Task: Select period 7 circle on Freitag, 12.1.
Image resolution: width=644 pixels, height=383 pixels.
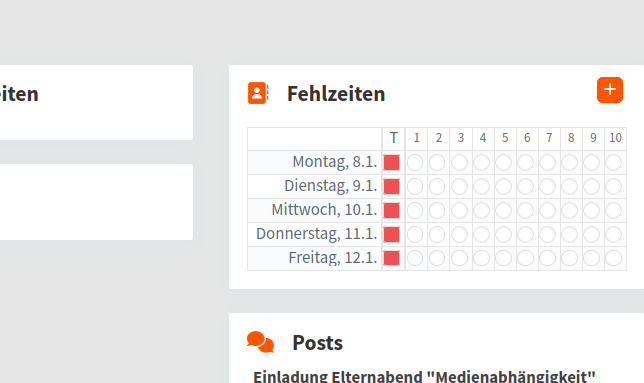Action: (548, 258)
